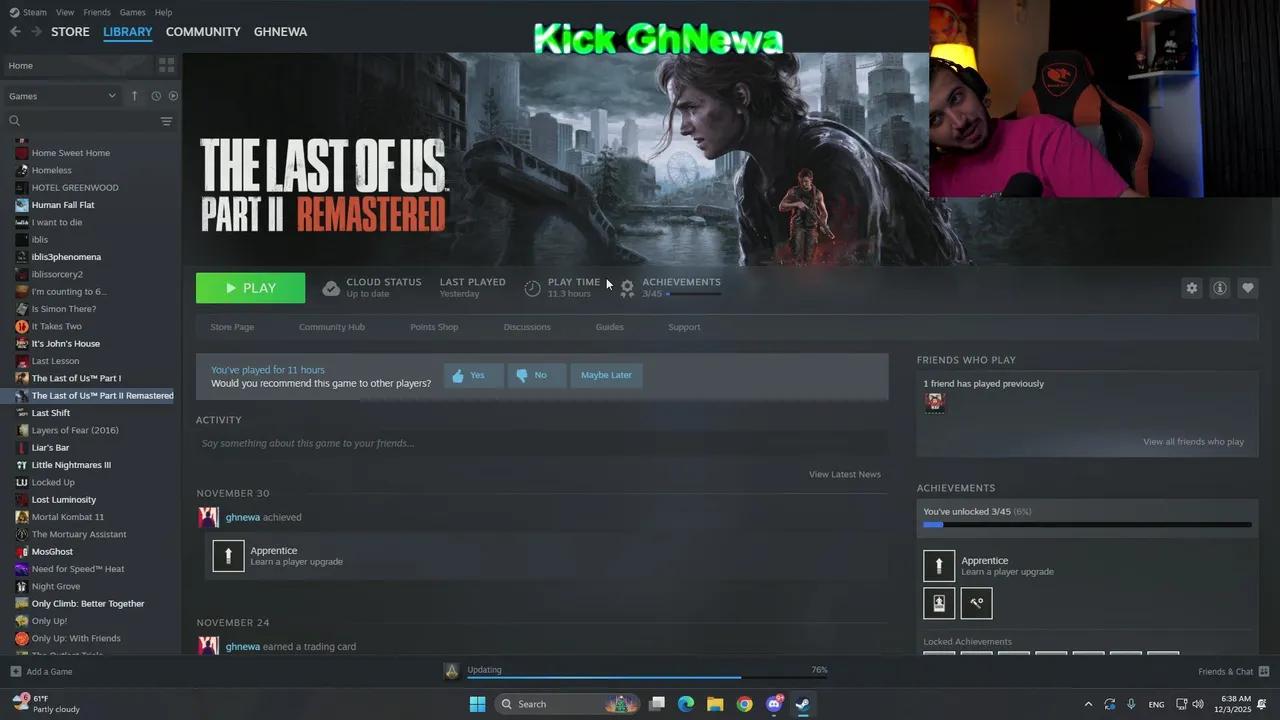Go back with the left arrow icon
This screenshot has width=1280, height=720.
click(x=15, y=32)
